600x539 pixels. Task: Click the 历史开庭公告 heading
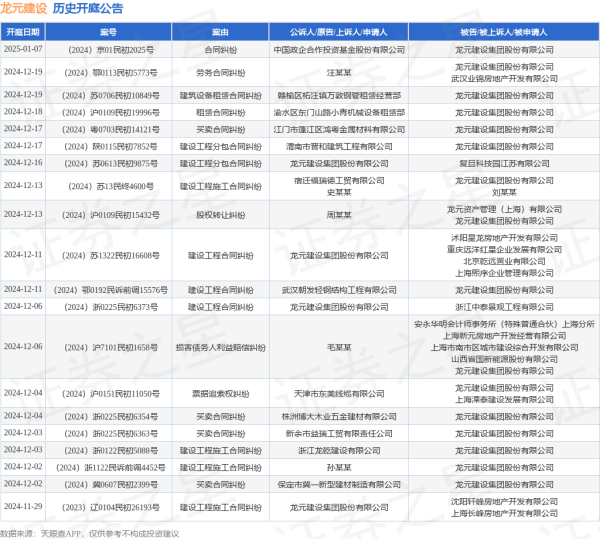[88, 8]
